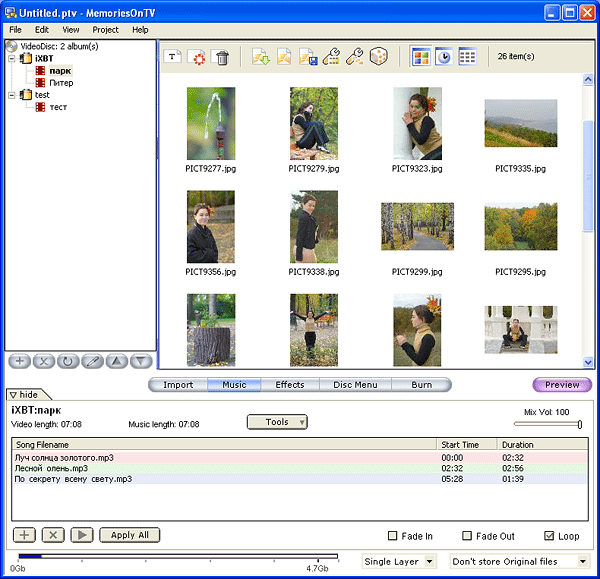Click the wrench icon with the grid
The height and width of the screenshot is (579, 600).
pos(331,57)
